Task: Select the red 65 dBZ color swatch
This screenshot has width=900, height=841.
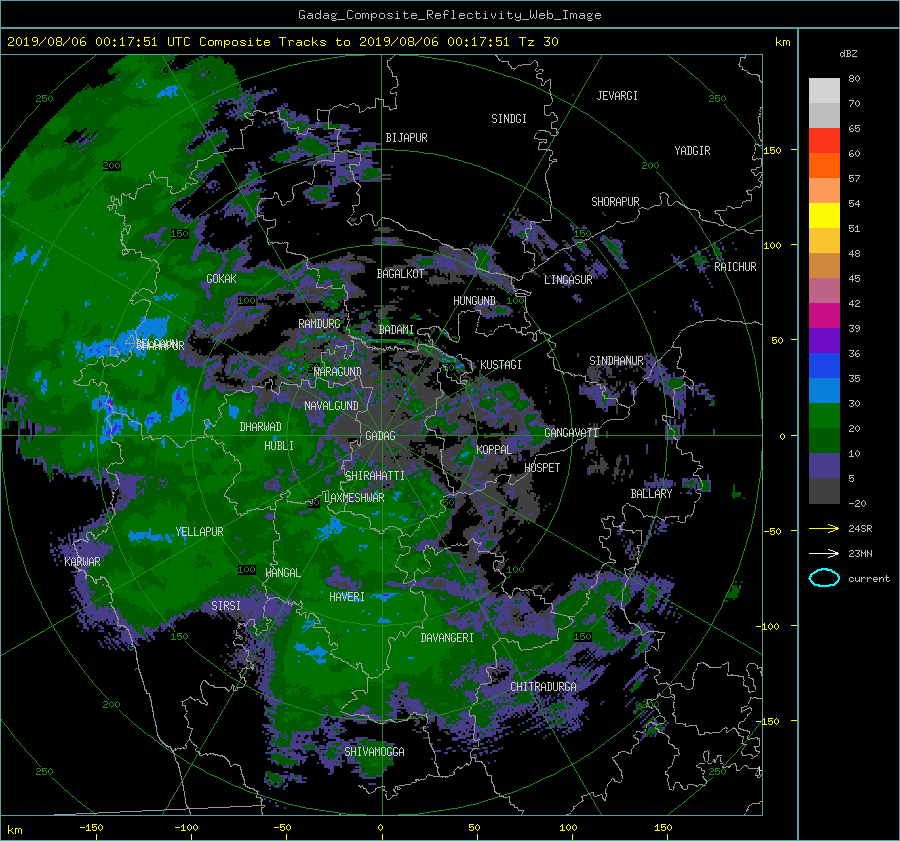Action: click(824, 140)
